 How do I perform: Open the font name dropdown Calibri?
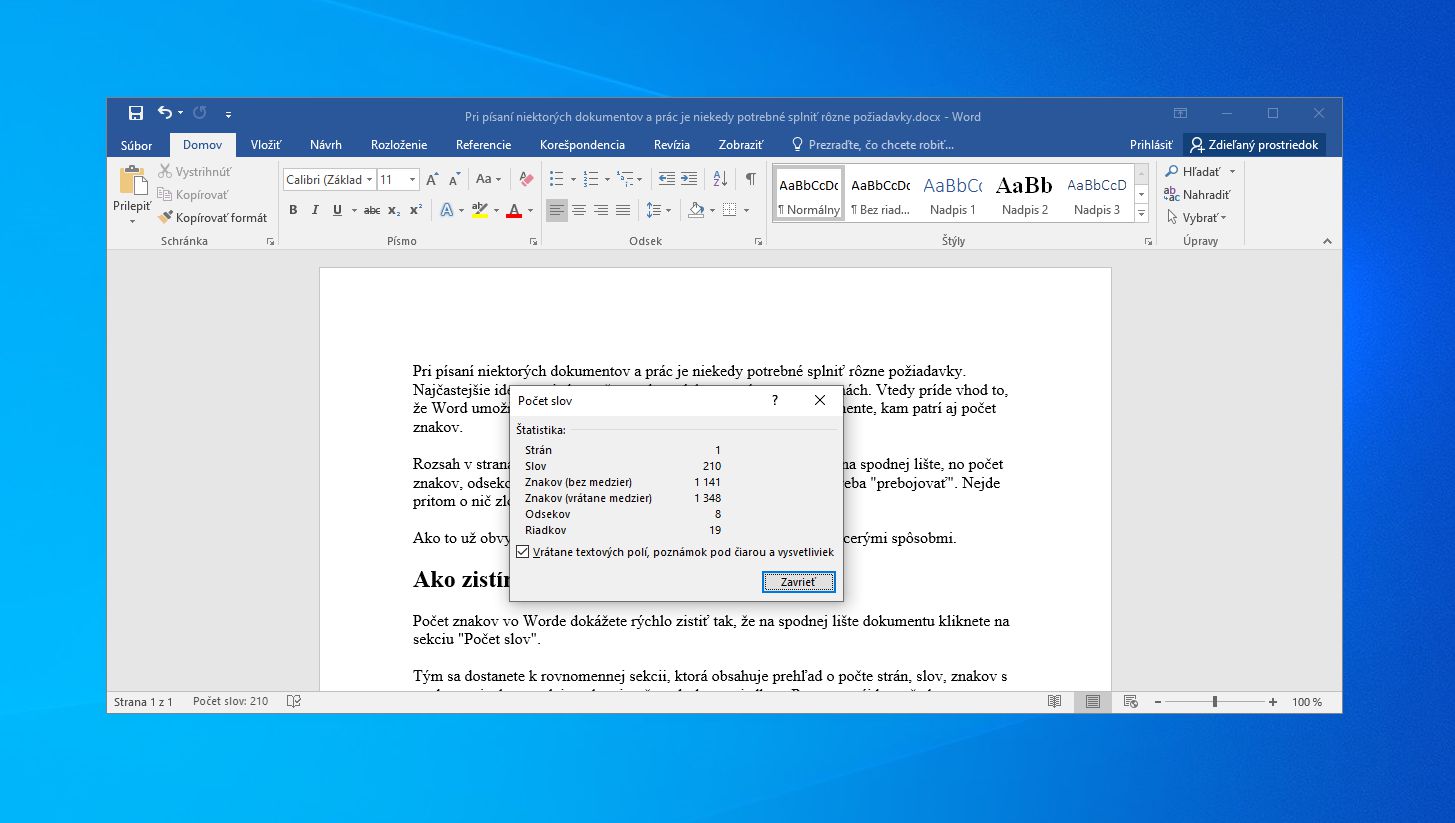[x=370, y=179]
